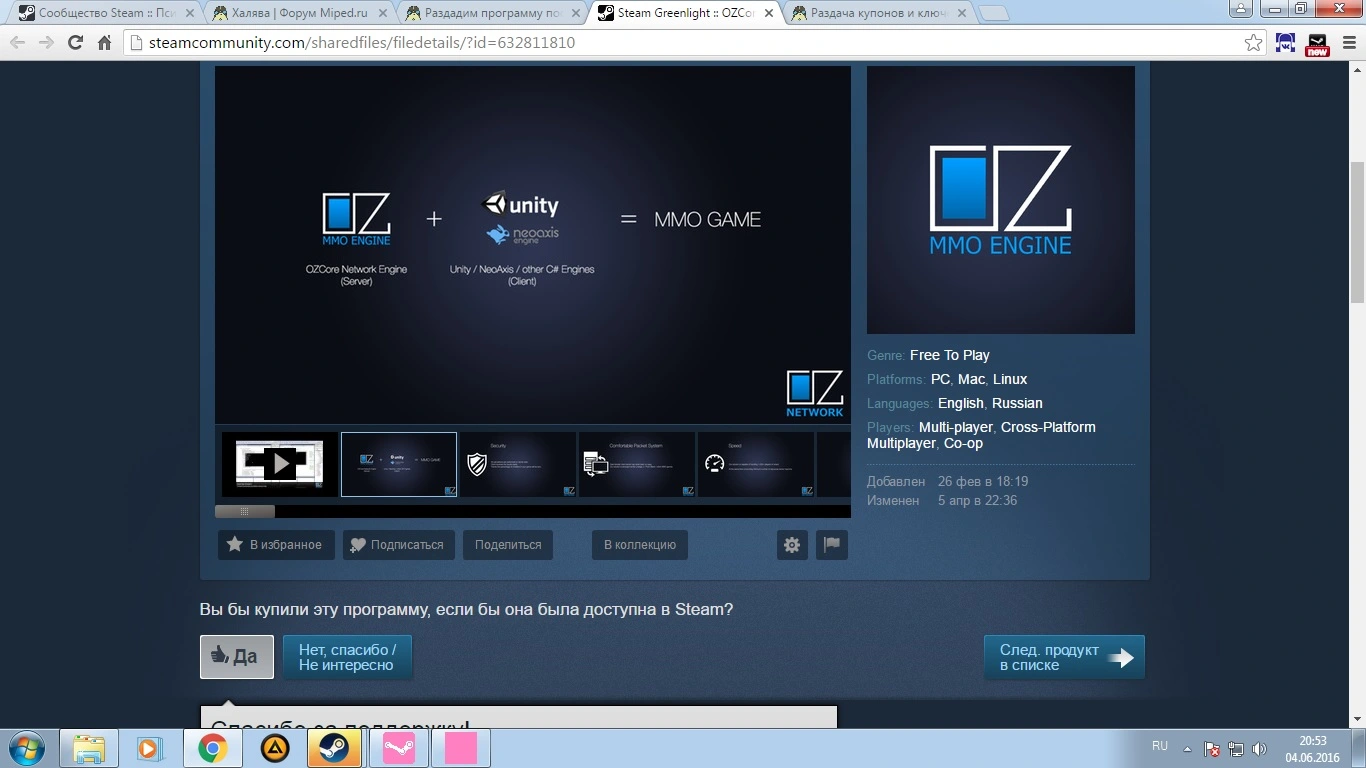Show hidden tray icons arrow
This screenshot has width=1366, height=768.
coord(1188,749)
